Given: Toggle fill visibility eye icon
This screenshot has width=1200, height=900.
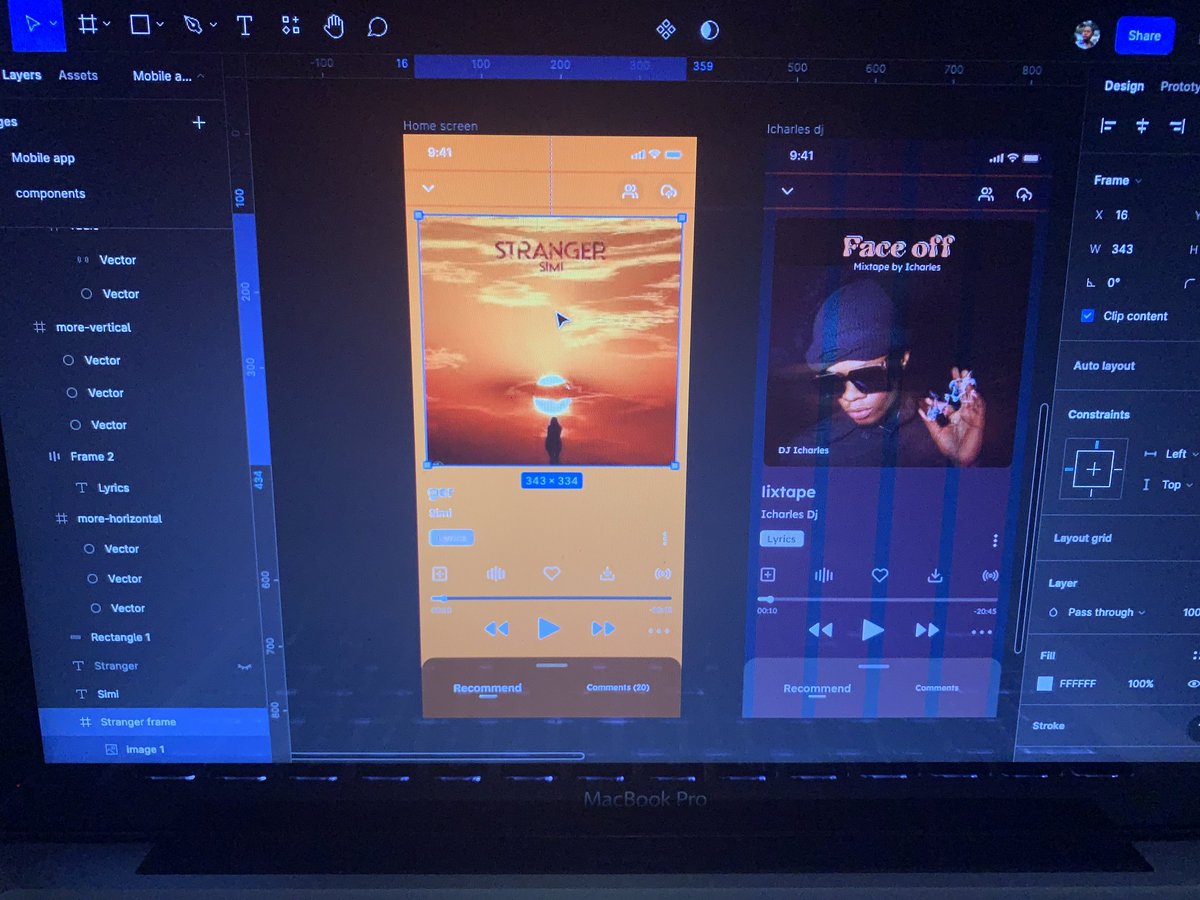Looking at the screenshot, I should pyautogui.click(x=1192, y=684).
